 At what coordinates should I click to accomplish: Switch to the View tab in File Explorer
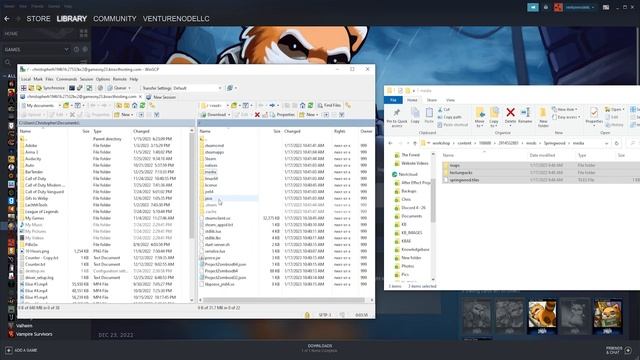pyautogui.click(x=450, y=100)
